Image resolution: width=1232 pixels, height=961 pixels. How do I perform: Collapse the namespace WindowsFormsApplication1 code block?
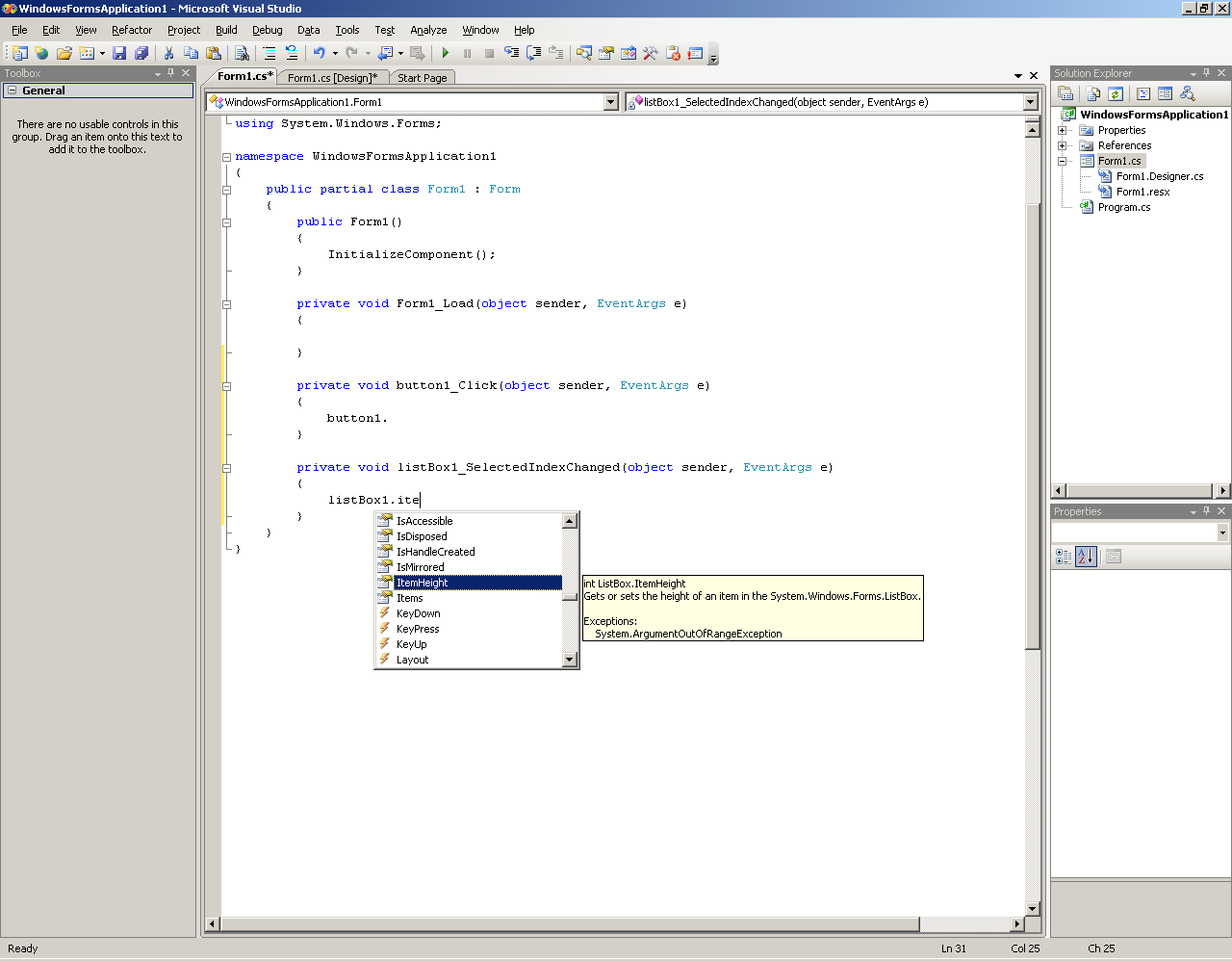pos(227,157)
